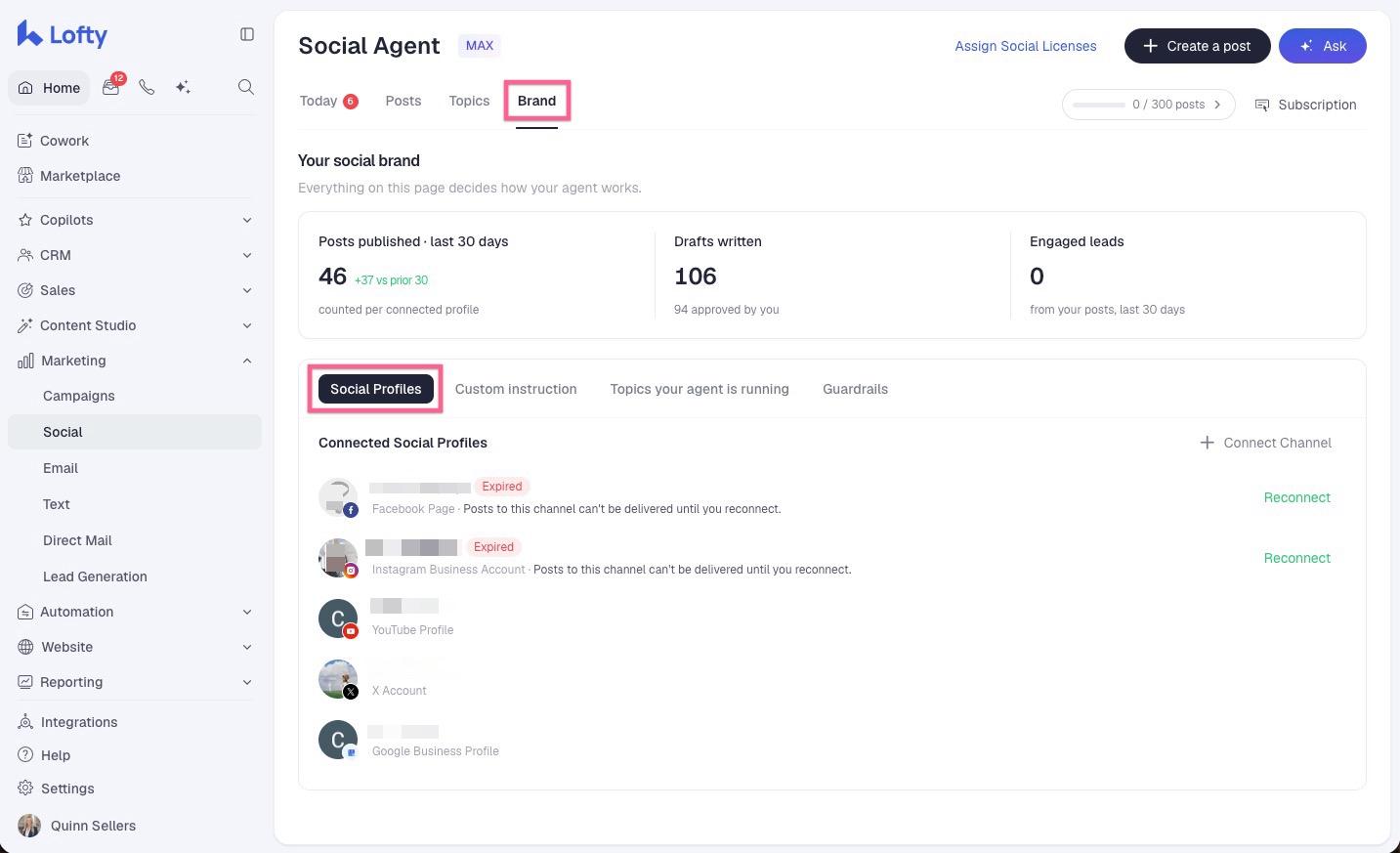The height and width of the screenshot is (853, 1400).
Task: Switch to the Today tab
Action: click(x=328, y=101)
